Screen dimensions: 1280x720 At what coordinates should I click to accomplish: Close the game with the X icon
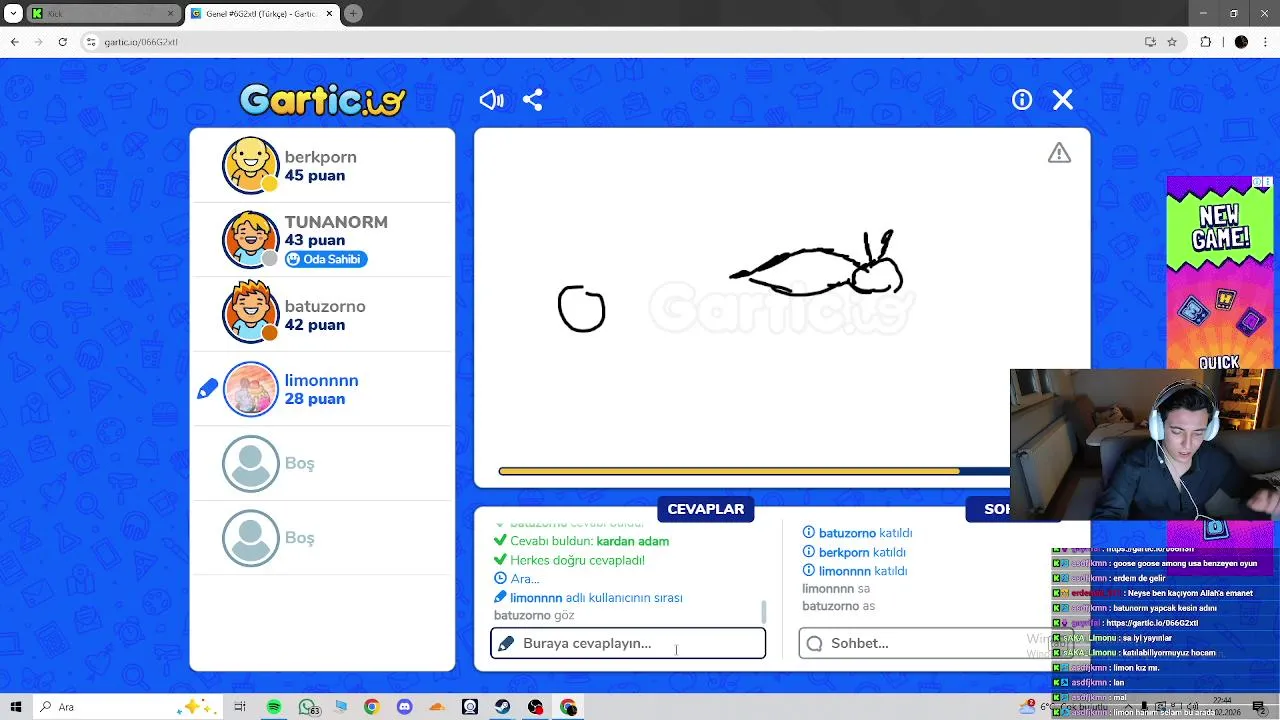[x=1063, y=100]
